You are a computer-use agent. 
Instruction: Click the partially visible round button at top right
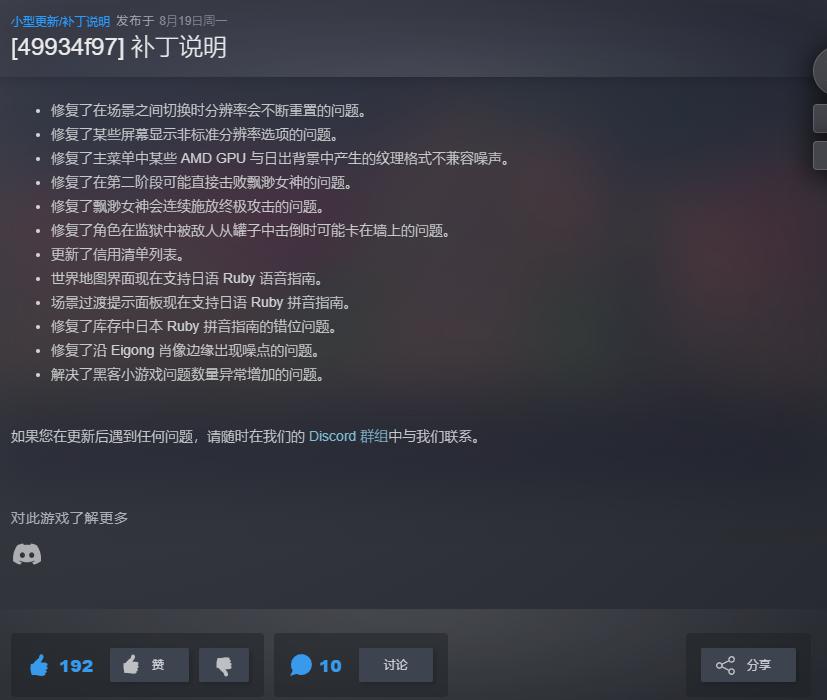point(820,70)
